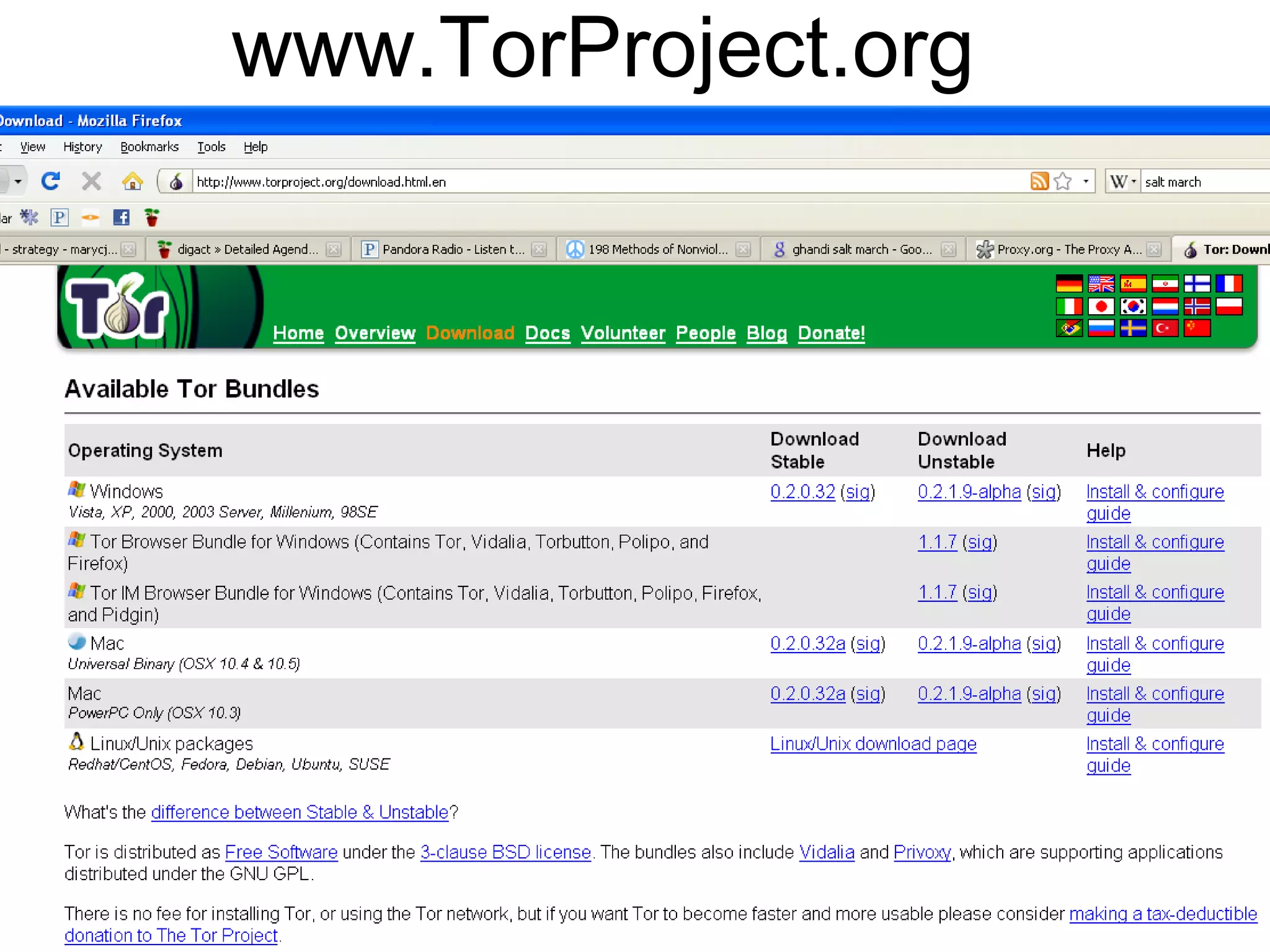This screenshot has height=952, width=1270.
Task: Open the Pandora 'P' bookmark toolbar icon
Action: (x=59, y=217)
